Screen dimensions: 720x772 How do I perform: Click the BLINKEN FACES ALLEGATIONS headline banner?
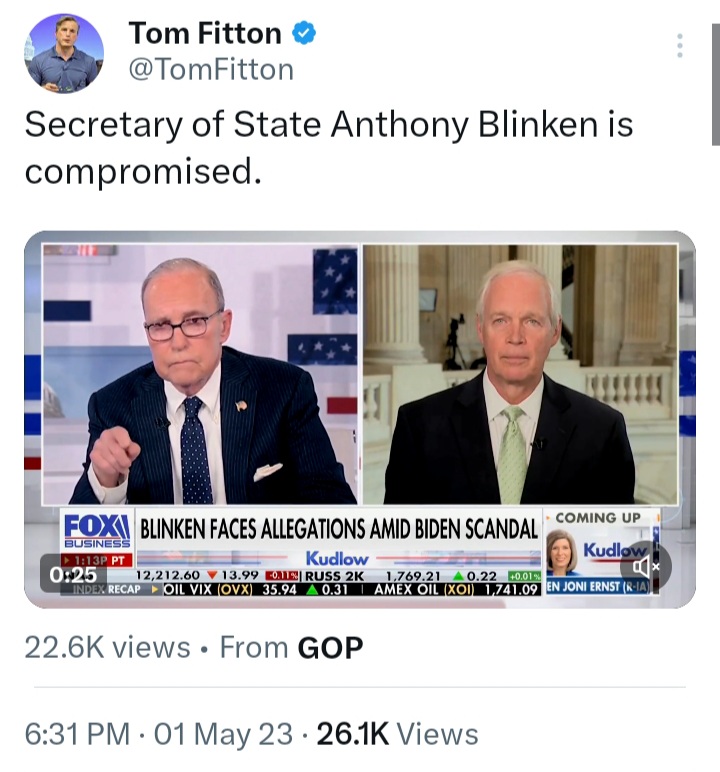[x=339, y=530]
